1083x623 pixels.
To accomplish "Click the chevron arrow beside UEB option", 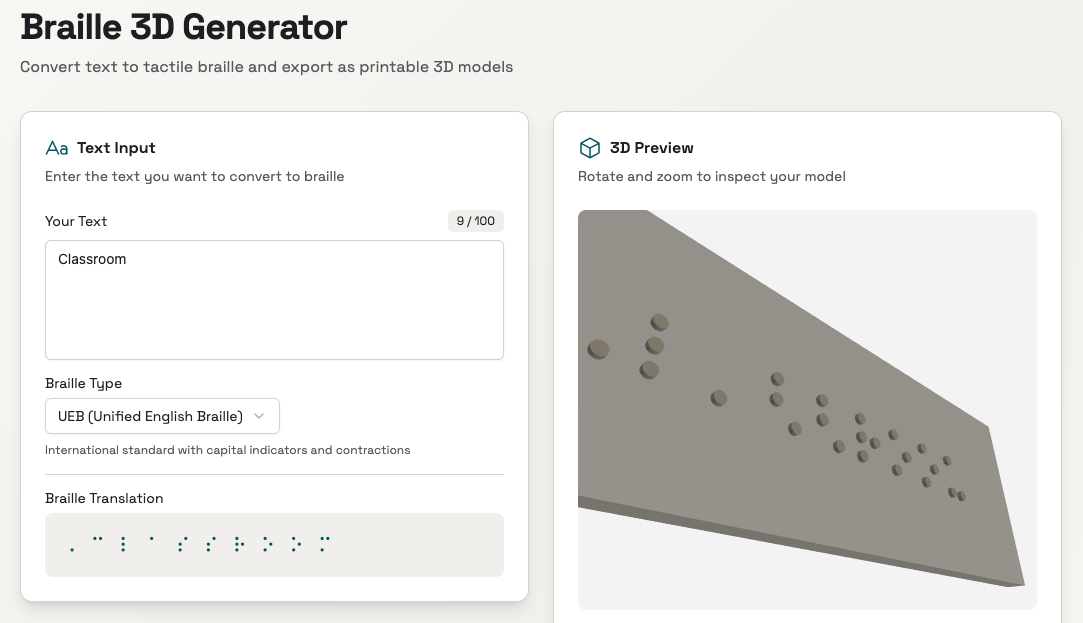I will (x=260, y=416).
